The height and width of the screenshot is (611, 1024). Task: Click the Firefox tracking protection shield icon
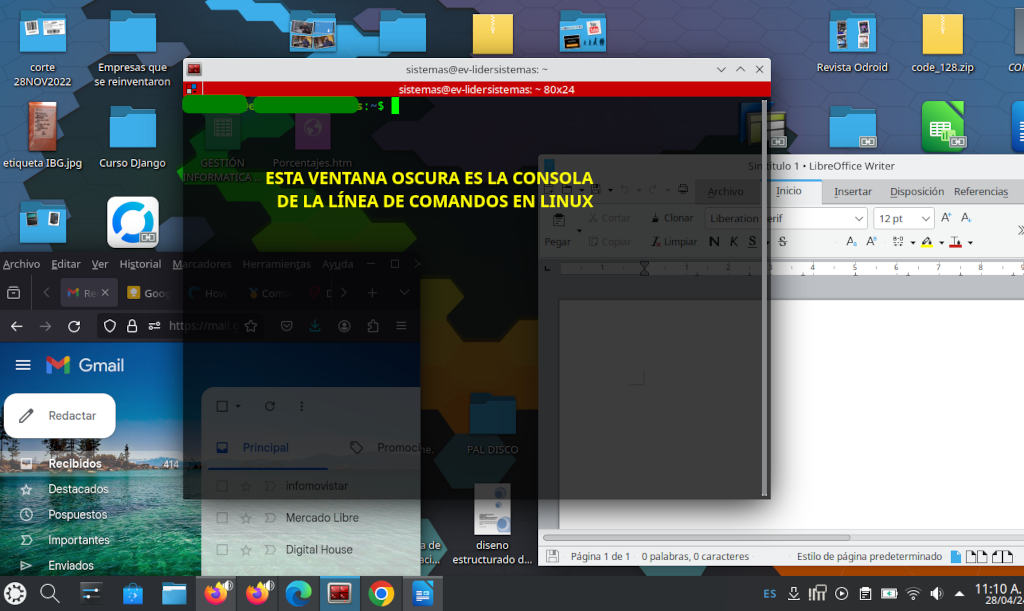[x=110, y=326]
